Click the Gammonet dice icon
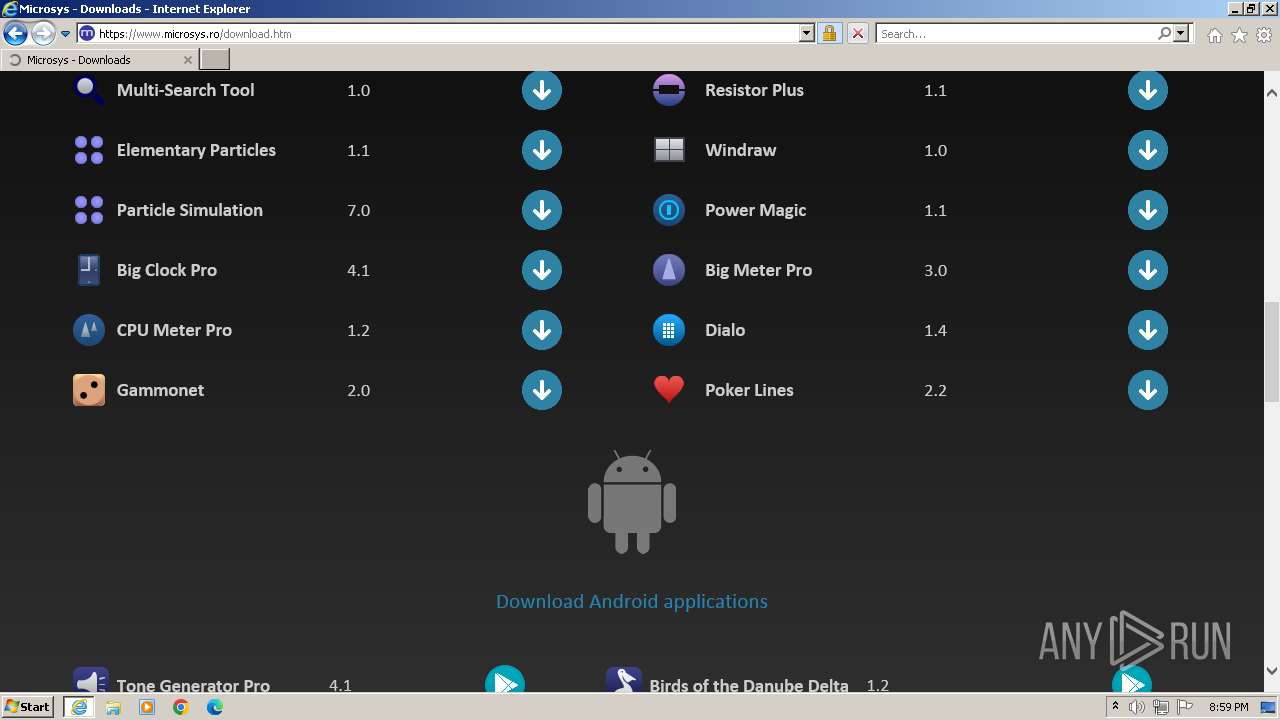This screenshot has height=720, width=1280. point(89,390)
